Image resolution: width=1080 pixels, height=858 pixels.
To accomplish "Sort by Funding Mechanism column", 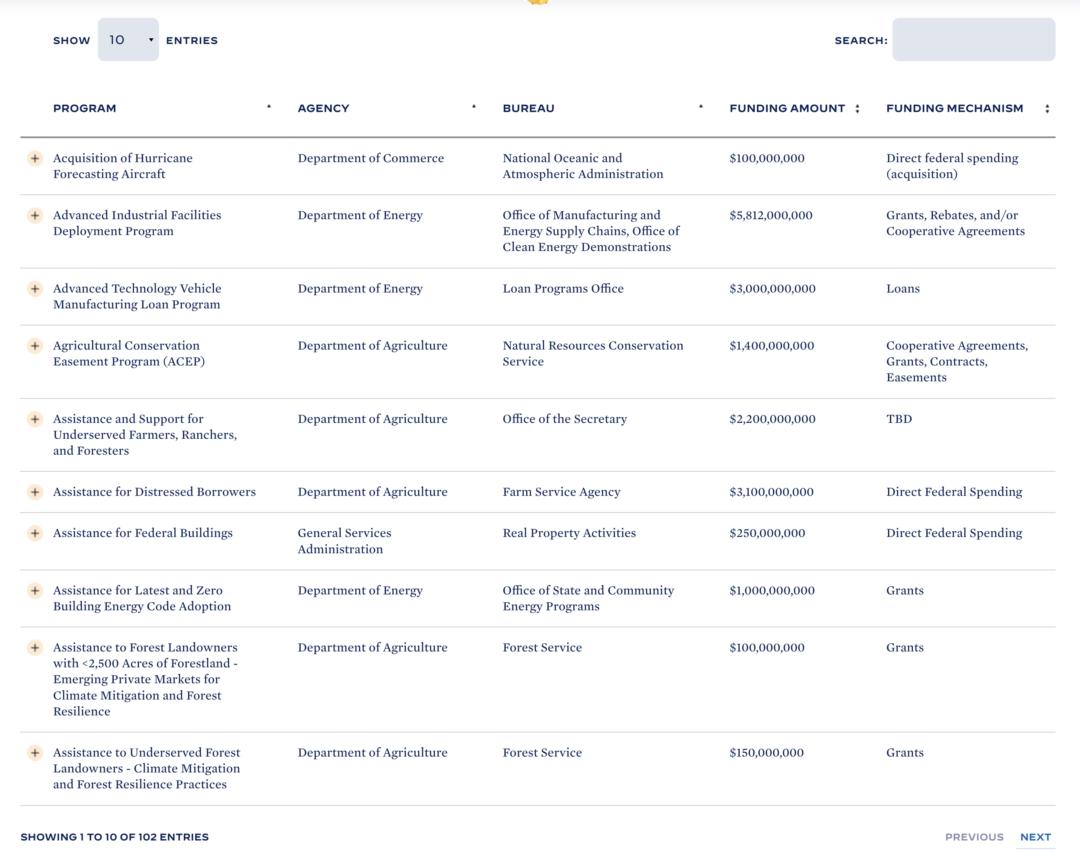I will click(954, 108).
